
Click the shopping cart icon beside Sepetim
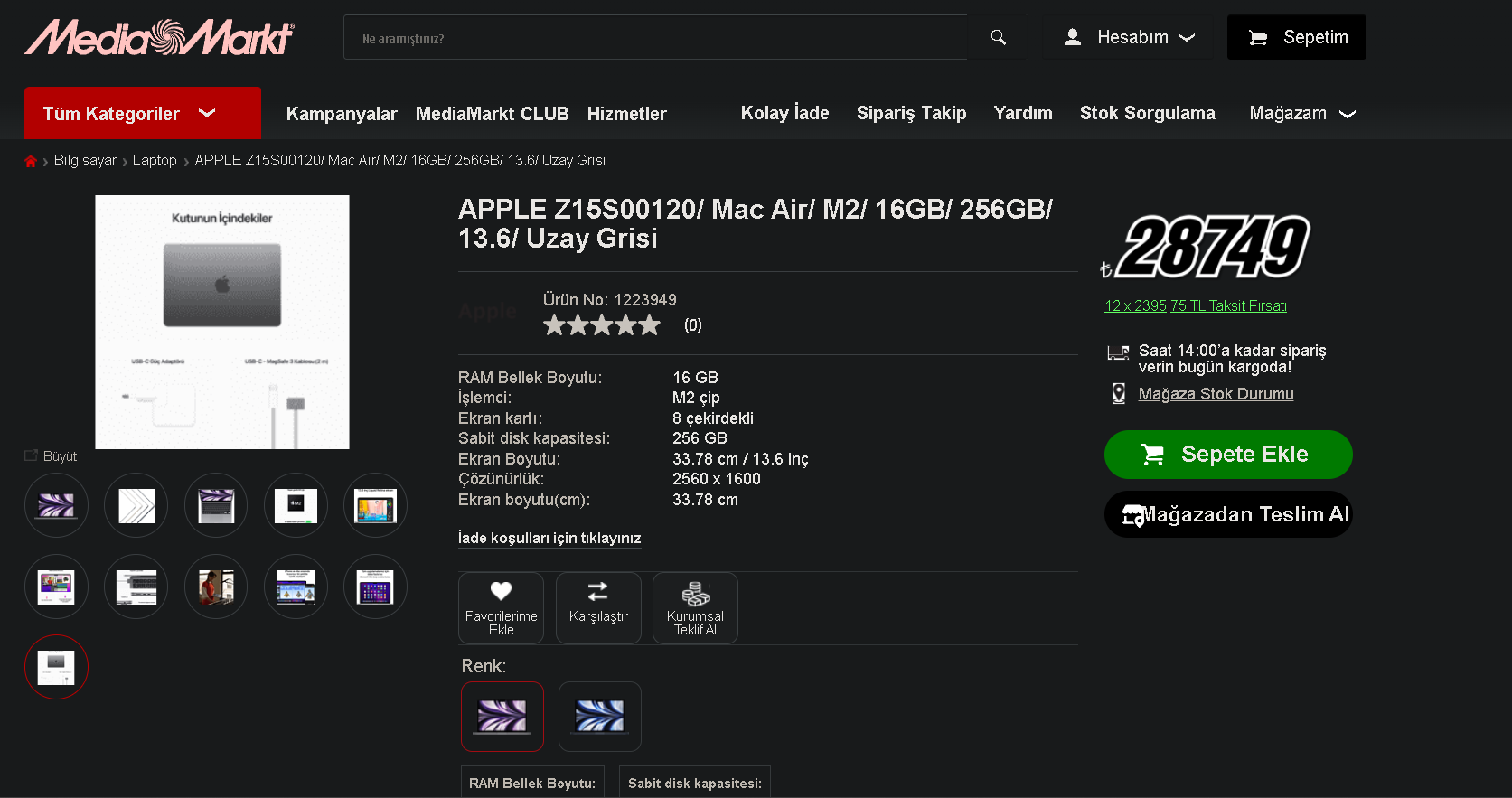[1258, 38]
